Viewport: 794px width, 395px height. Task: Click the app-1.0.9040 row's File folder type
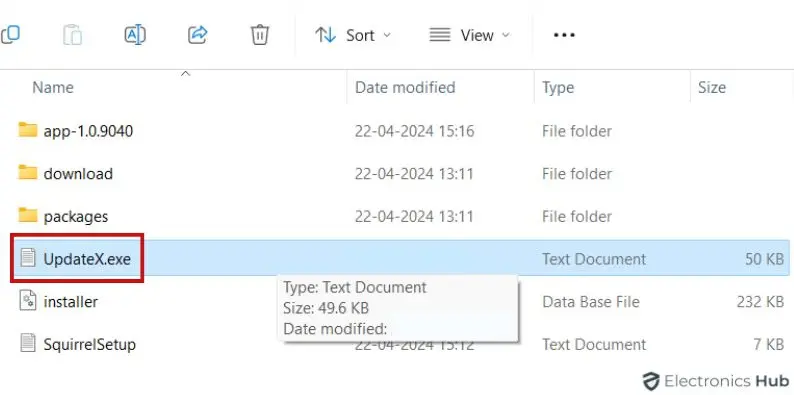(577, 131)
